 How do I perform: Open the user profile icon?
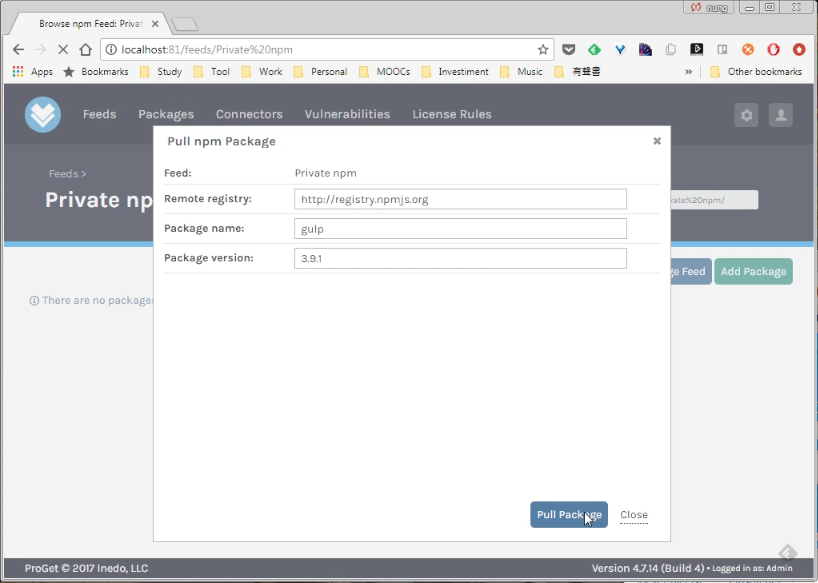[781, 115]
